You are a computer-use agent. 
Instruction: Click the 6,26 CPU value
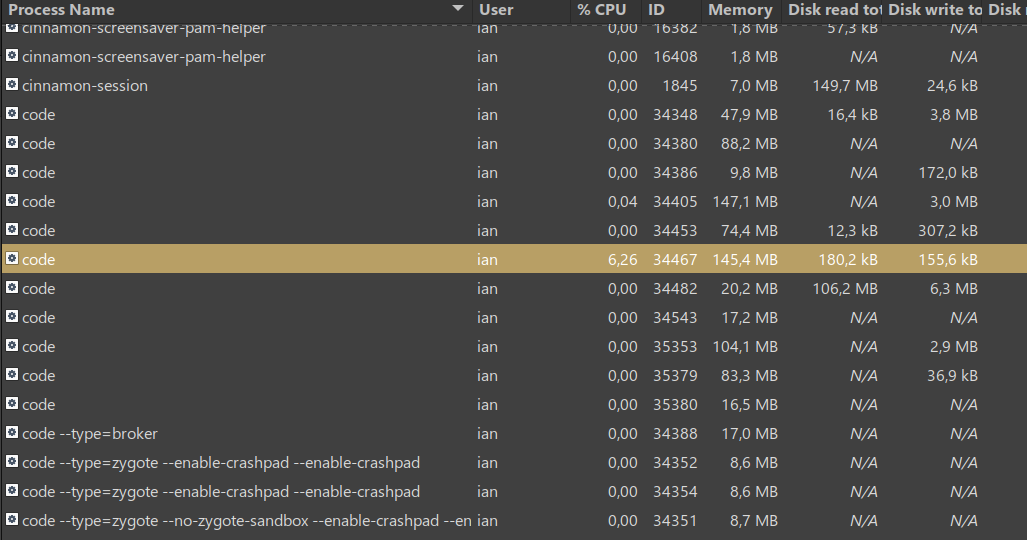coord(622,260)
